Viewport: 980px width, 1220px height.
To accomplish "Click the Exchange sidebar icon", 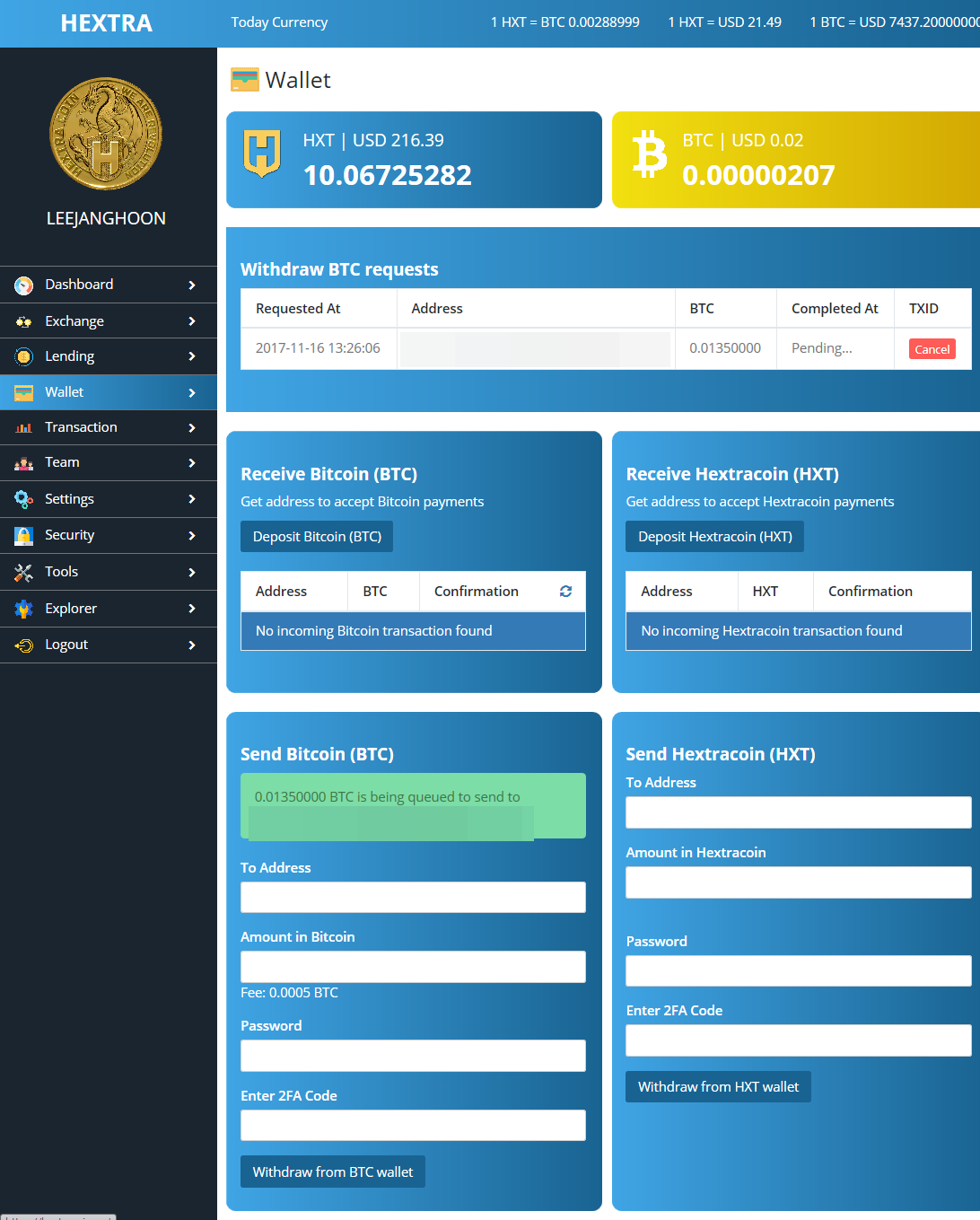I will pos(24,321).
